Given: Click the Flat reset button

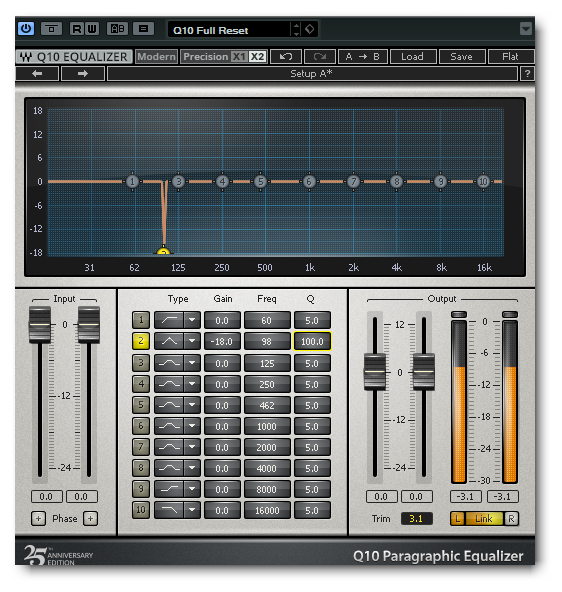Looking at the screenshot, I should 511,57.
